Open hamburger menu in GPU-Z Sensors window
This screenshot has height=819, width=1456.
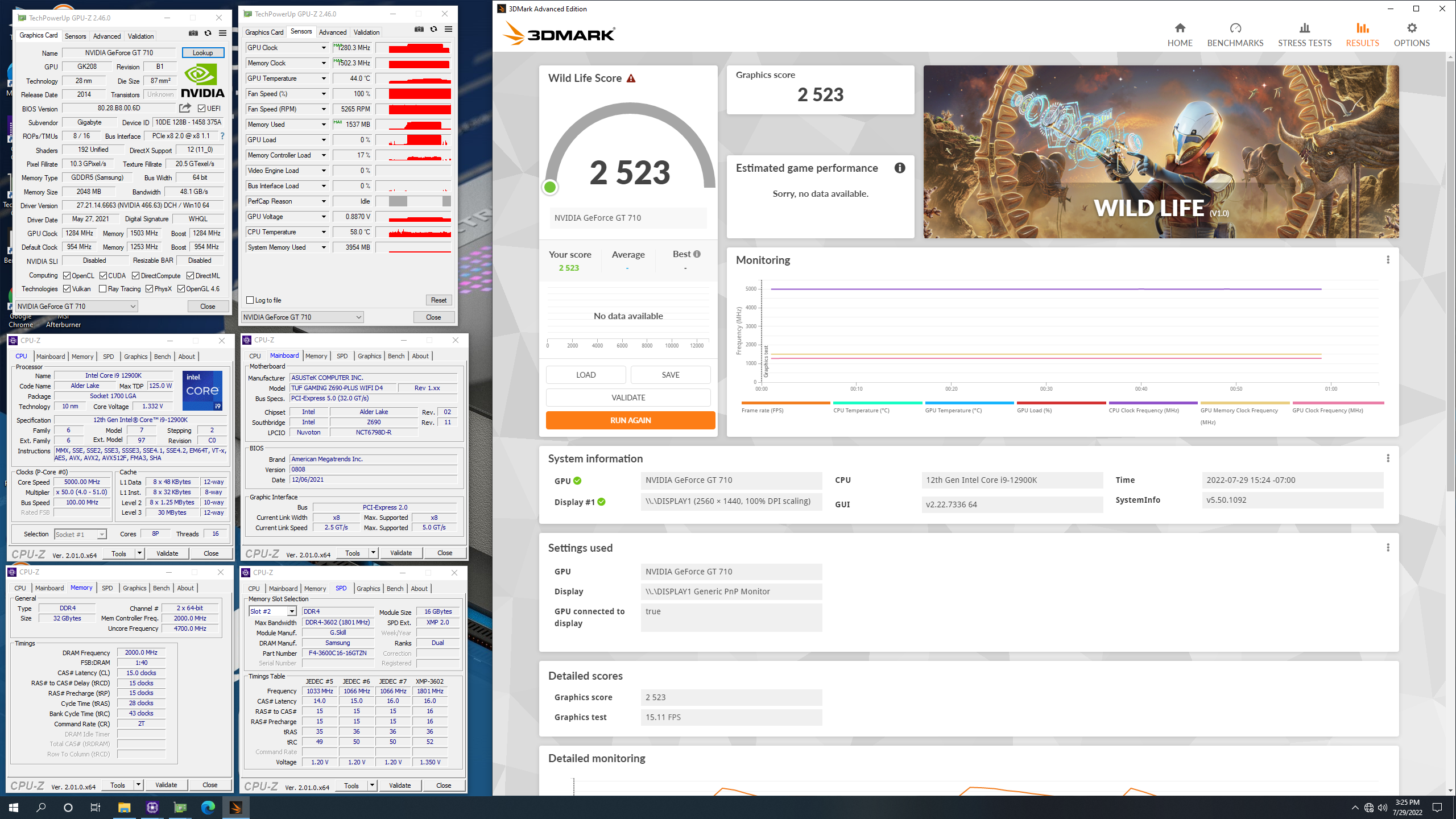(448, 30)
